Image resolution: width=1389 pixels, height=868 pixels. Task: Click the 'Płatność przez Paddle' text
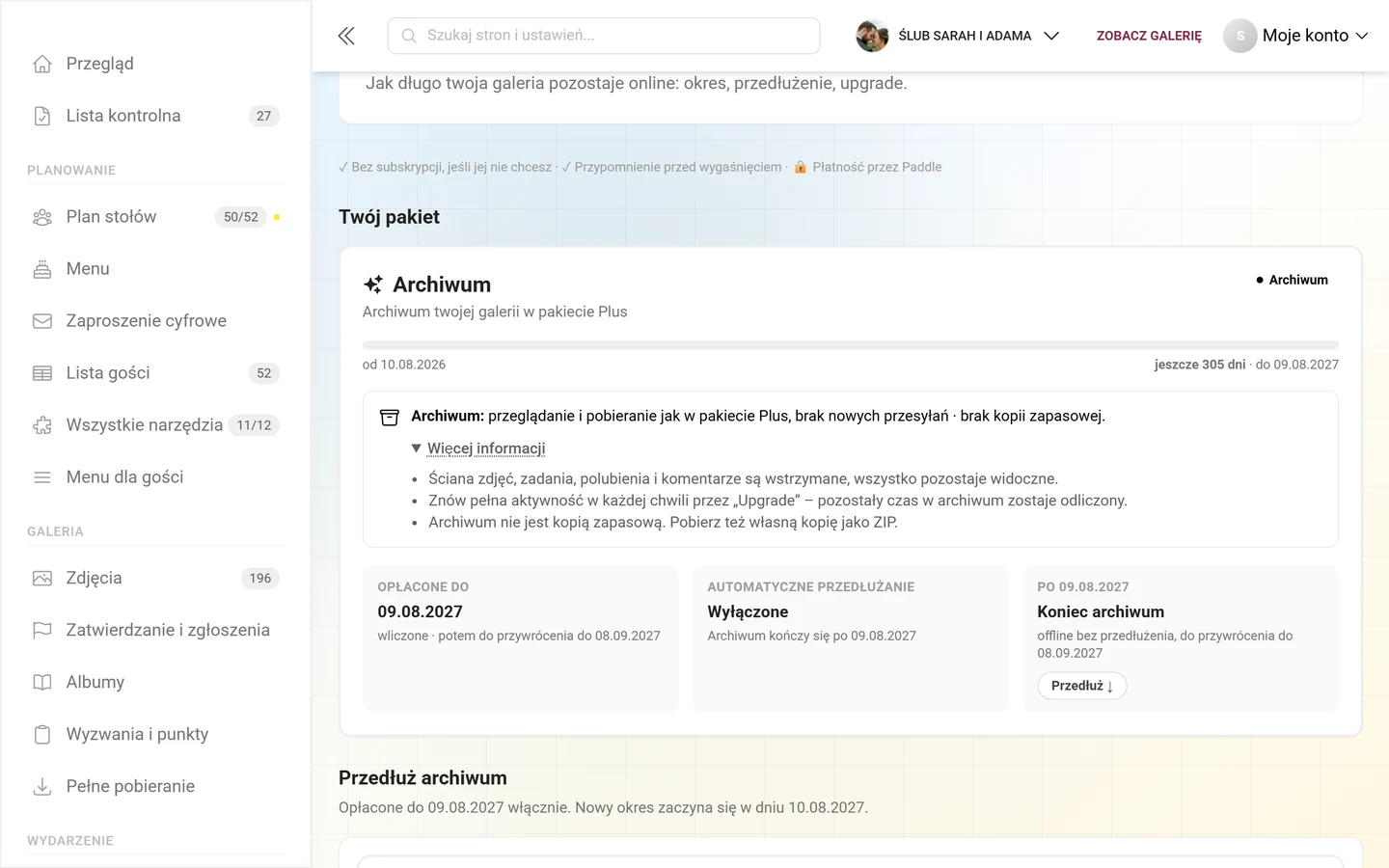(x=877, y=167)
